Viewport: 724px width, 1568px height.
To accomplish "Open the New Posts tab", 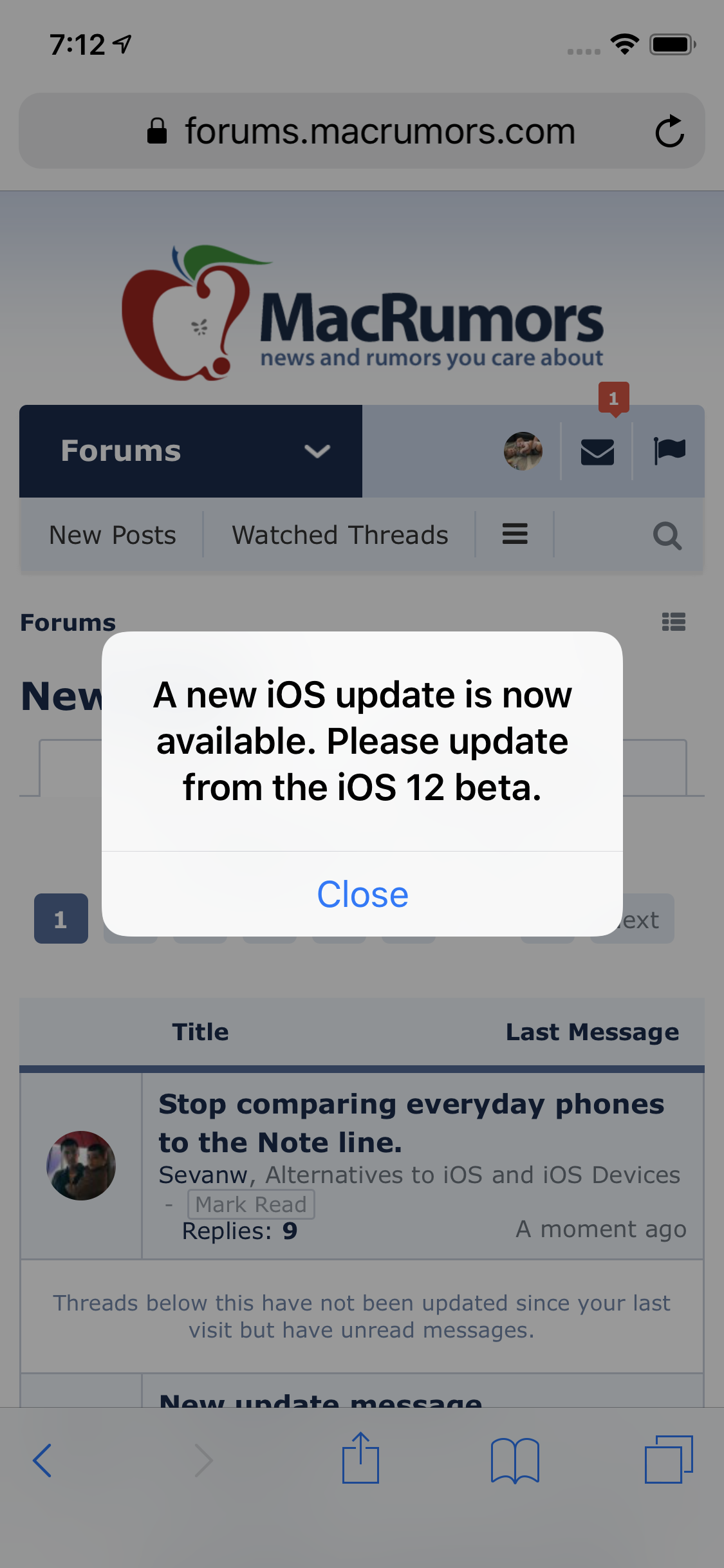I will (x=113, y=535).
